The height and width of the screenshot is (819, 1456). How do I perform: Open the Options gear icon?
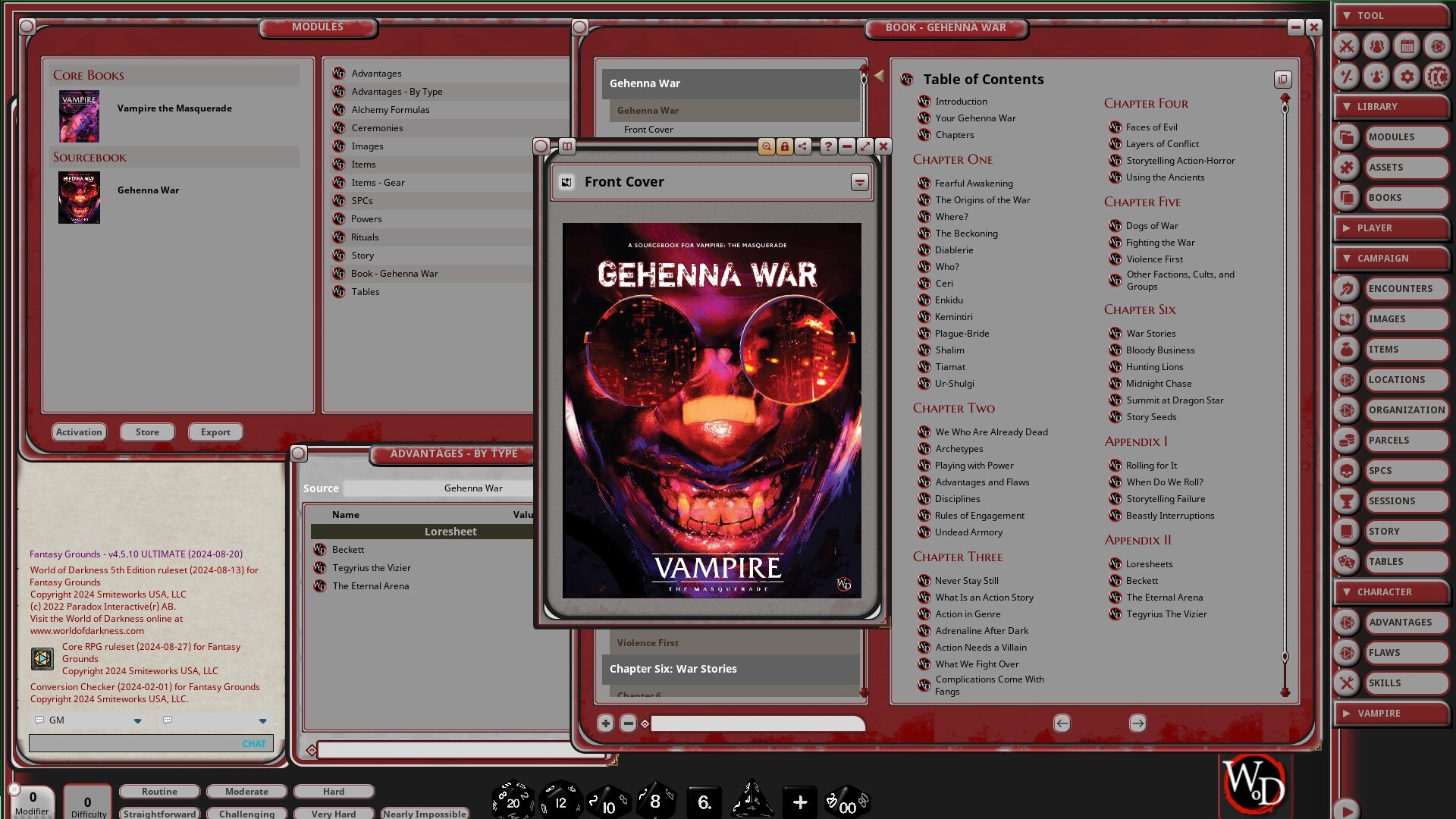1407,77
